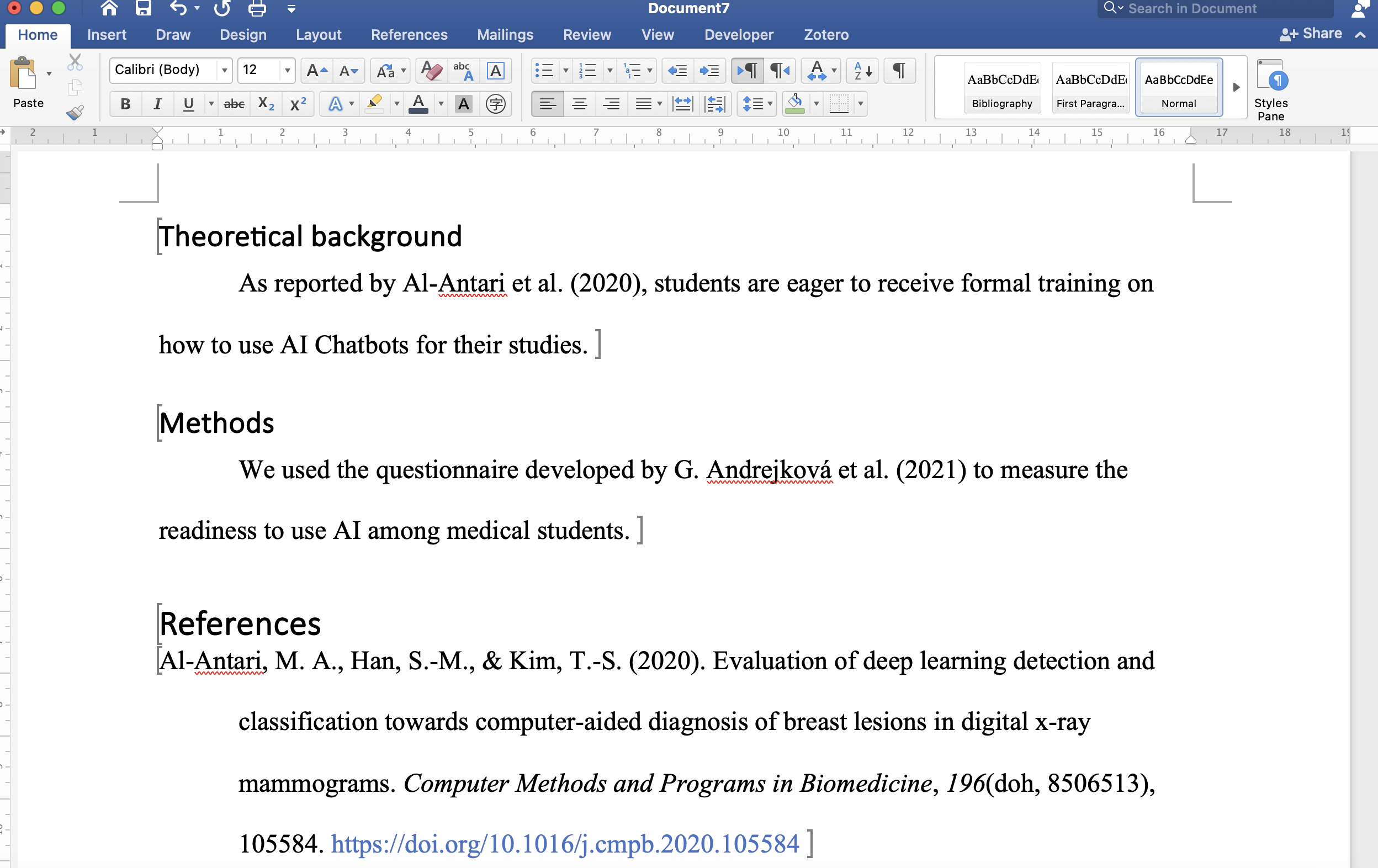Select the yellow highlight color swatch
The image size is (1378, 868).
pyautogui.click(x=375, y=104)
